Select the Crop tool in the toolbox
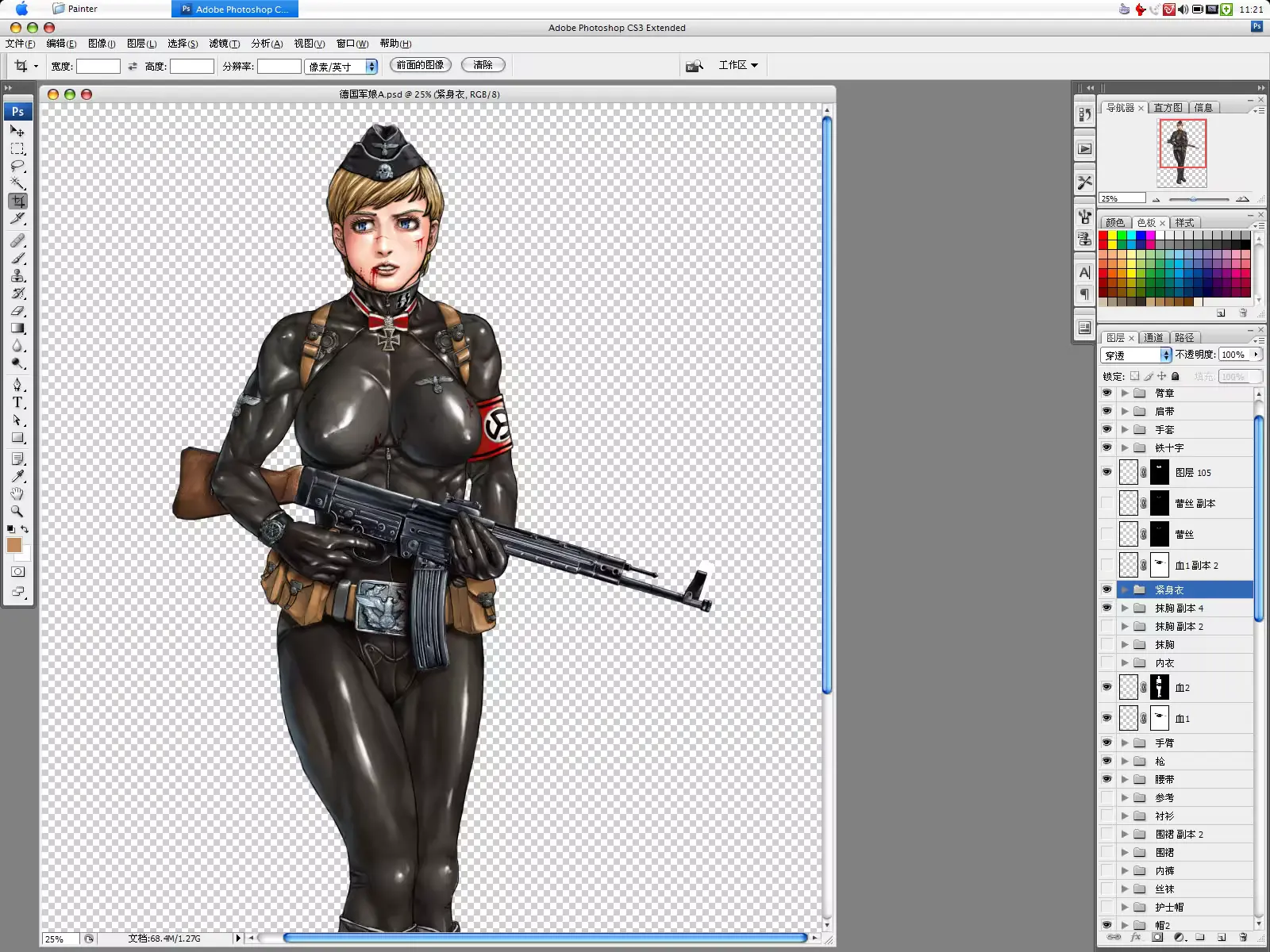The width and height of the screenshot is (1270, 952). point(17,202)
